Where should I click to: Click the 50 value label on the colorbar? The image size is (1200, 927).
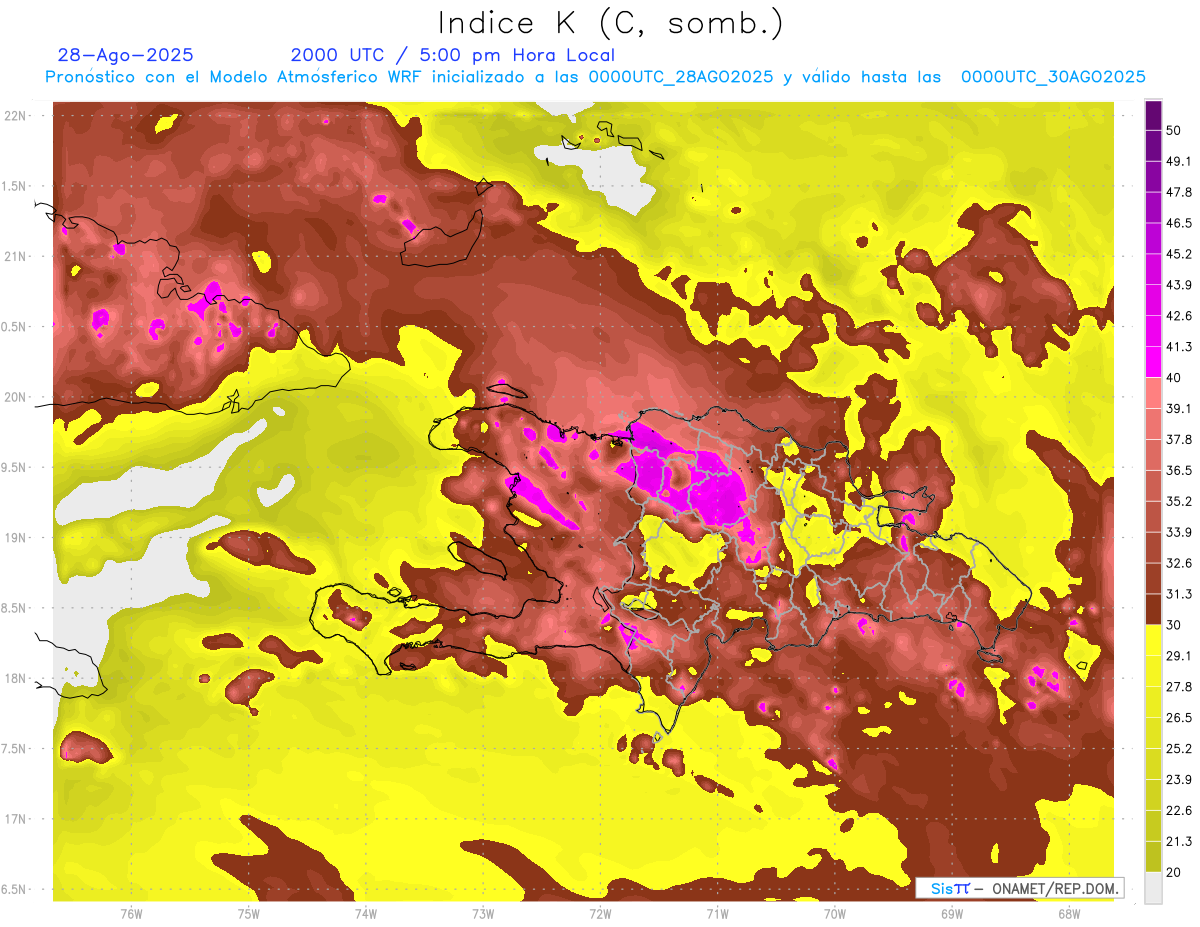(1175, 131)
